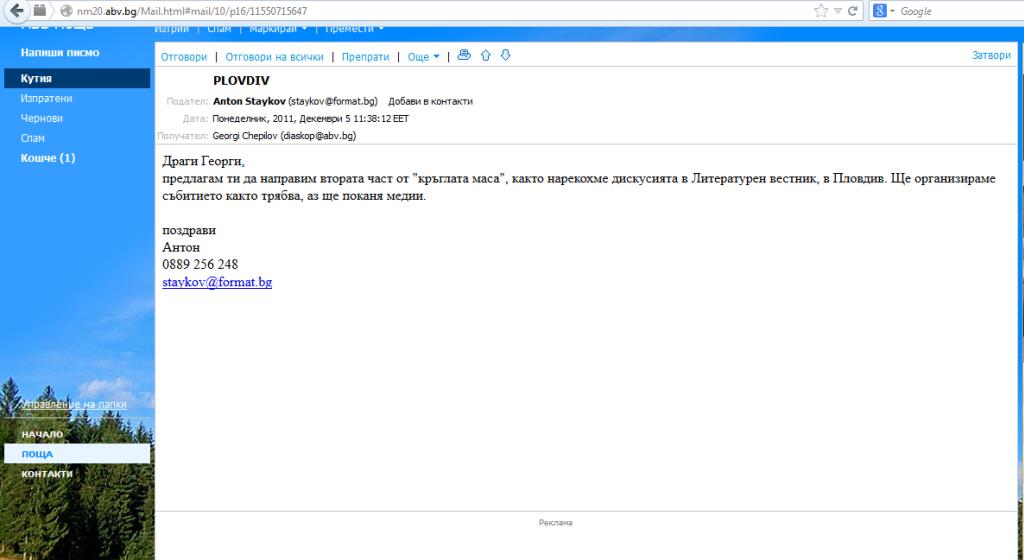
Task: Click Спам in the top toolbar
Action: [219, 29]
